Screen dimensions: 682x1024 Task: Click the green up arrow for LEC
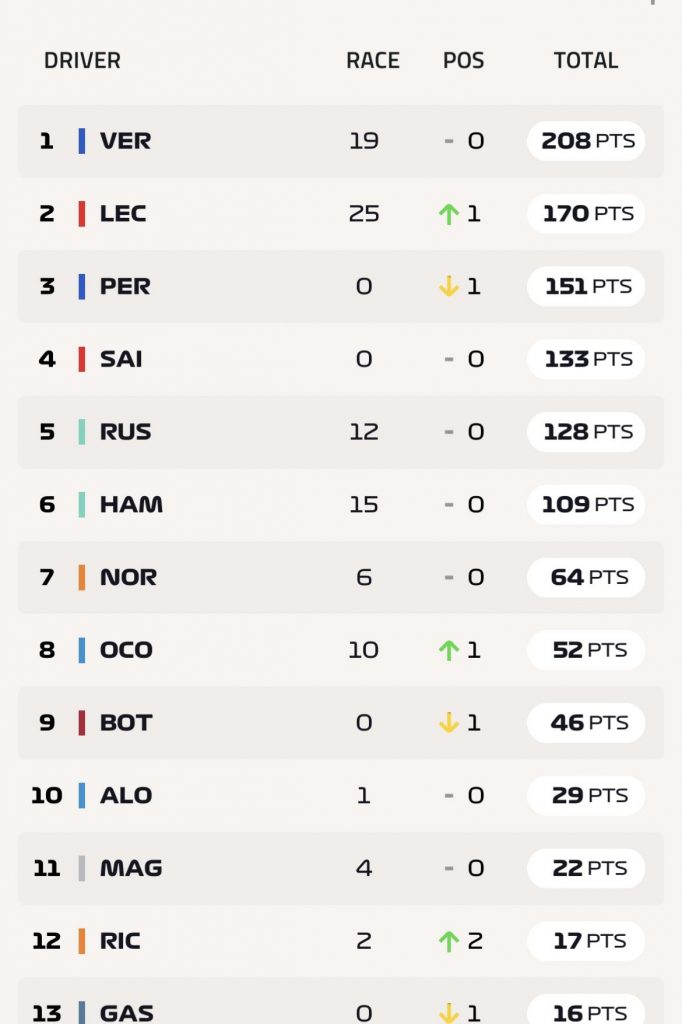click(448, 214)
